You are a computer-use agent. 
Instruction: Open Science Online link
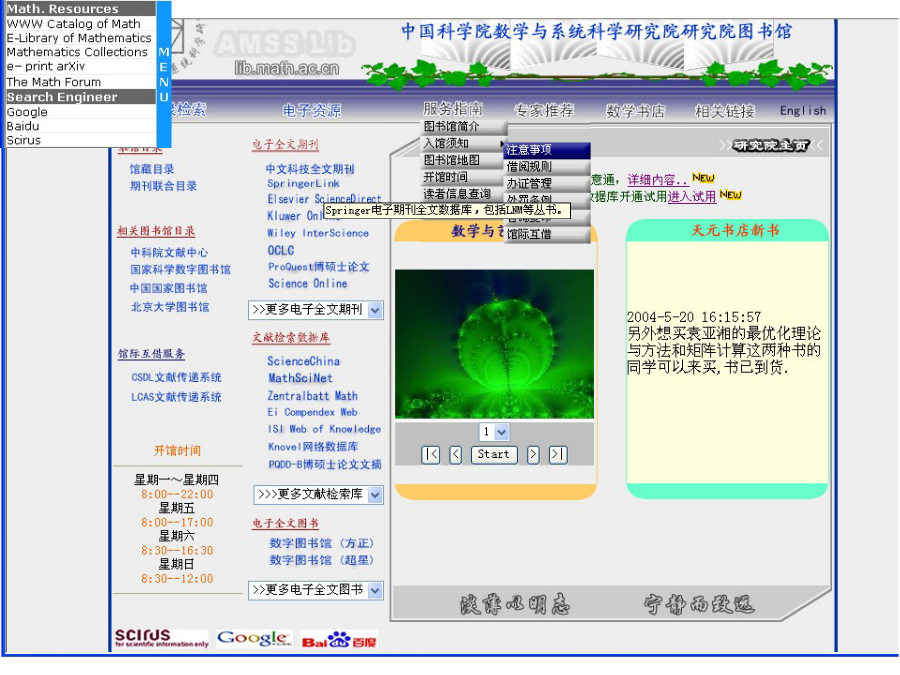point(308,284)
